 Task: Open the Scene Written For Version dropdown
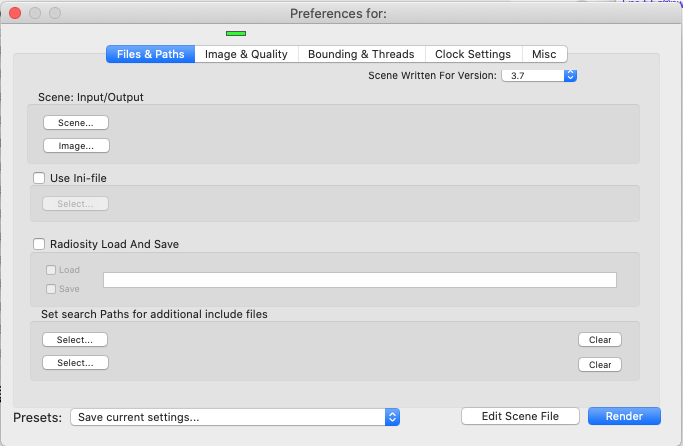(539, 75)
